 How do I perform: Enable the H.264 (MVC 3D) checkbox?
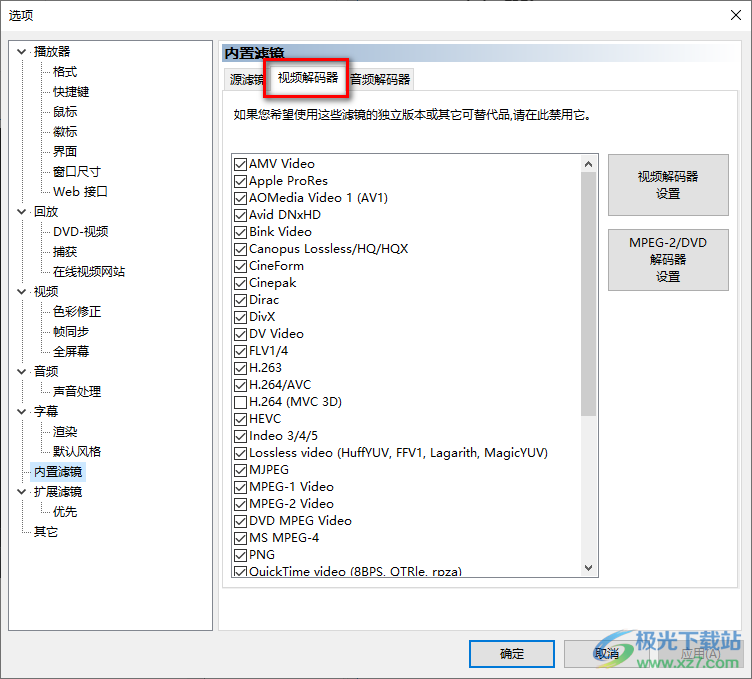(x=240, y=402)
